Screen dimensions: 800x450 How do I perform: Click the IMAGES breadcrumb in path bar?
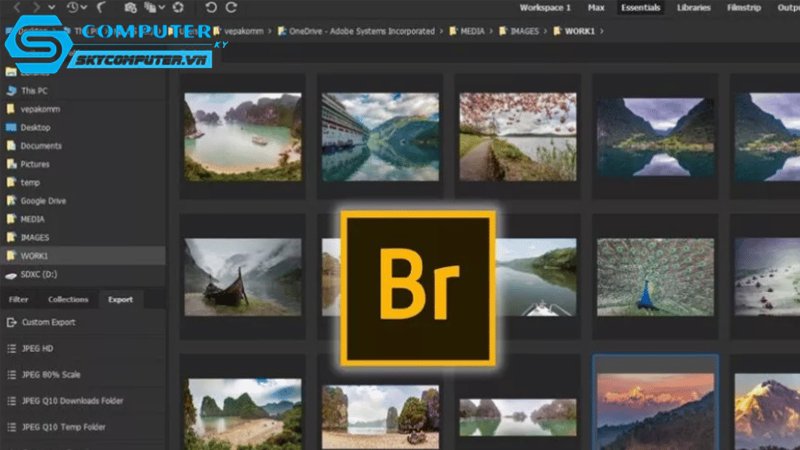tap(524, 31)
